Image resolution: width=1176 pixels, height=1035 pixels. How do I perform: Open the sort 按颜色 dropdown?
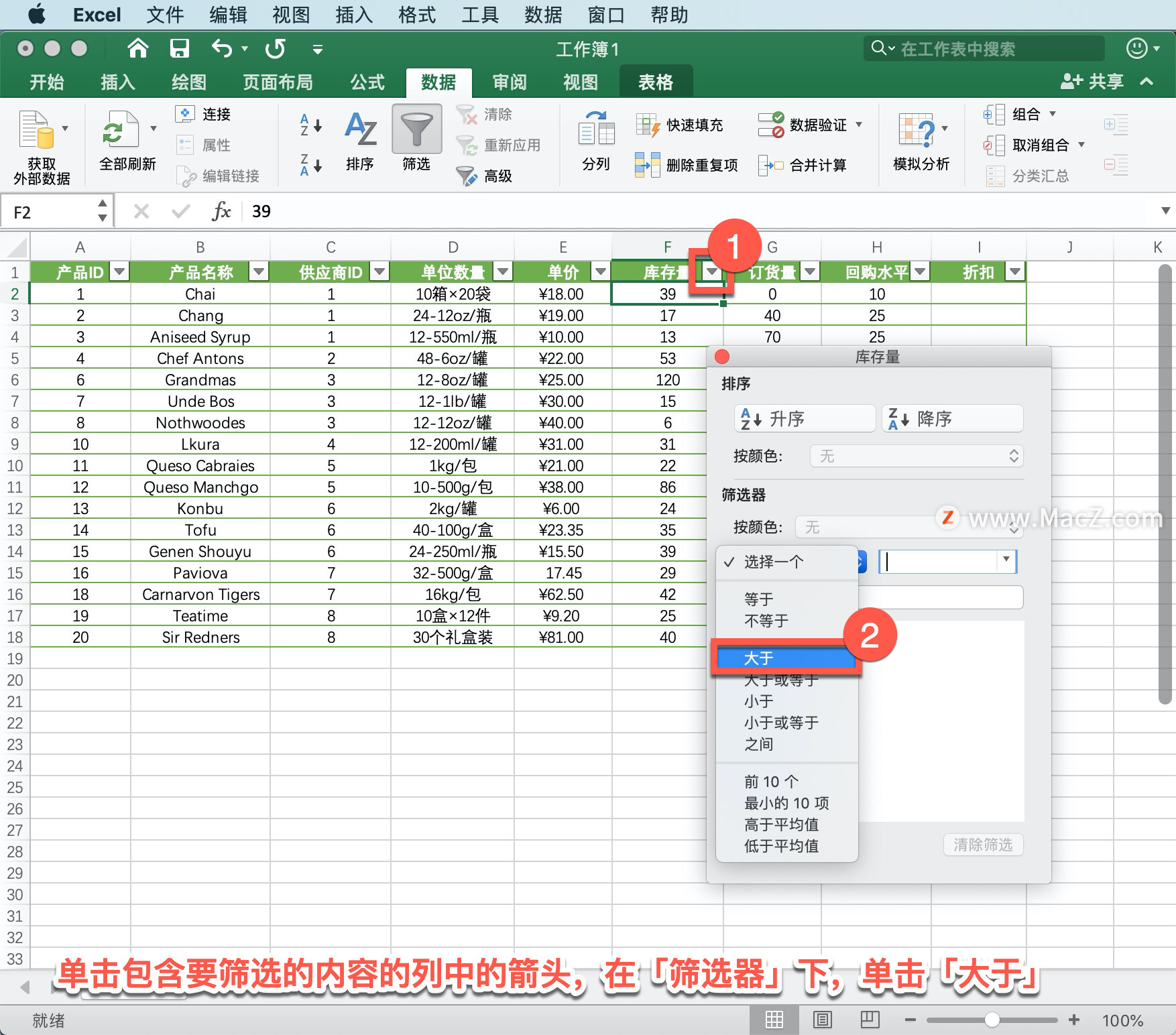[917, 456]
